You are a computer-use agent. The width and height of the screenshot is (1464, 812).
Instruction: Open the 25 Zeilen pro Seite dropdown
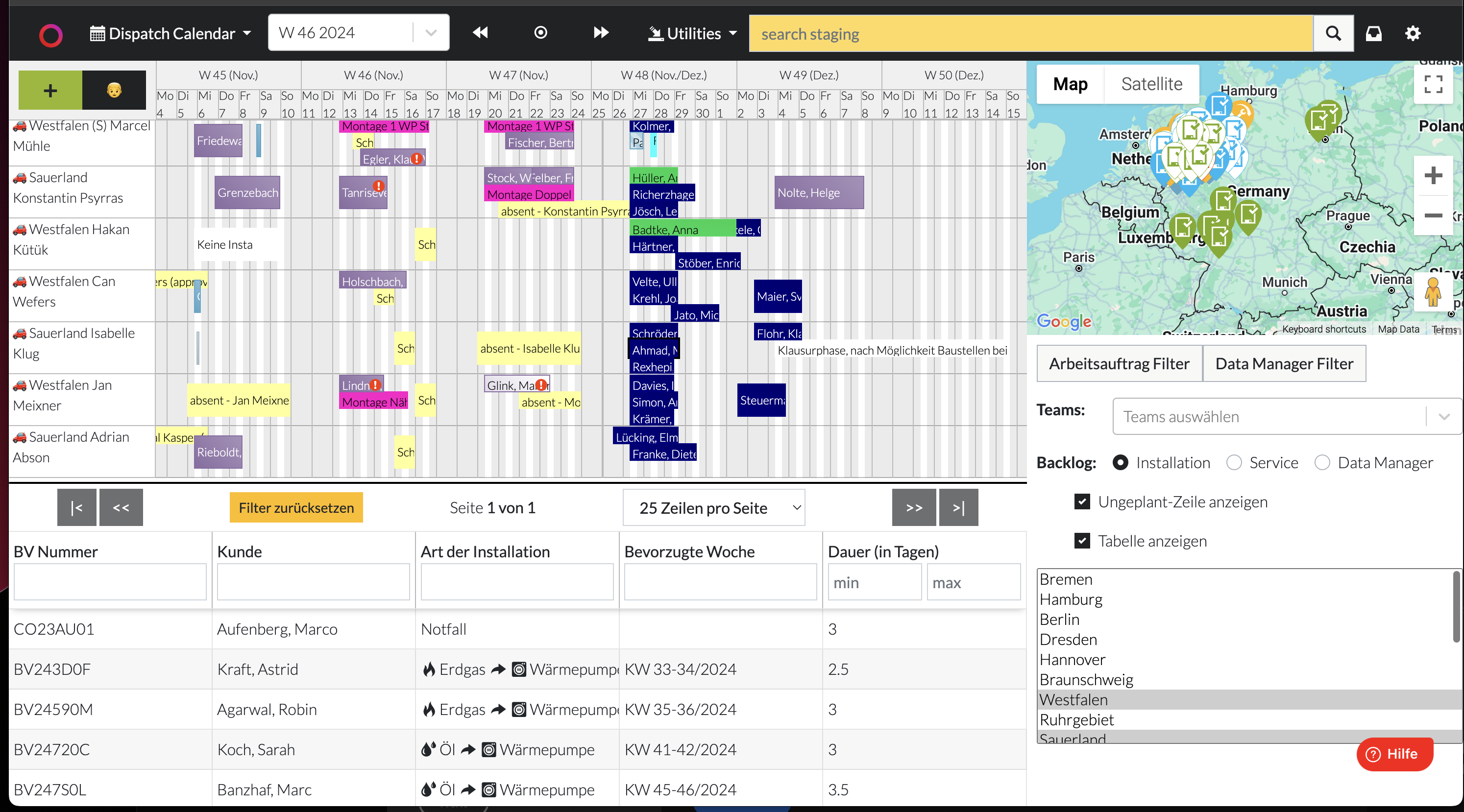coord(714,507)
